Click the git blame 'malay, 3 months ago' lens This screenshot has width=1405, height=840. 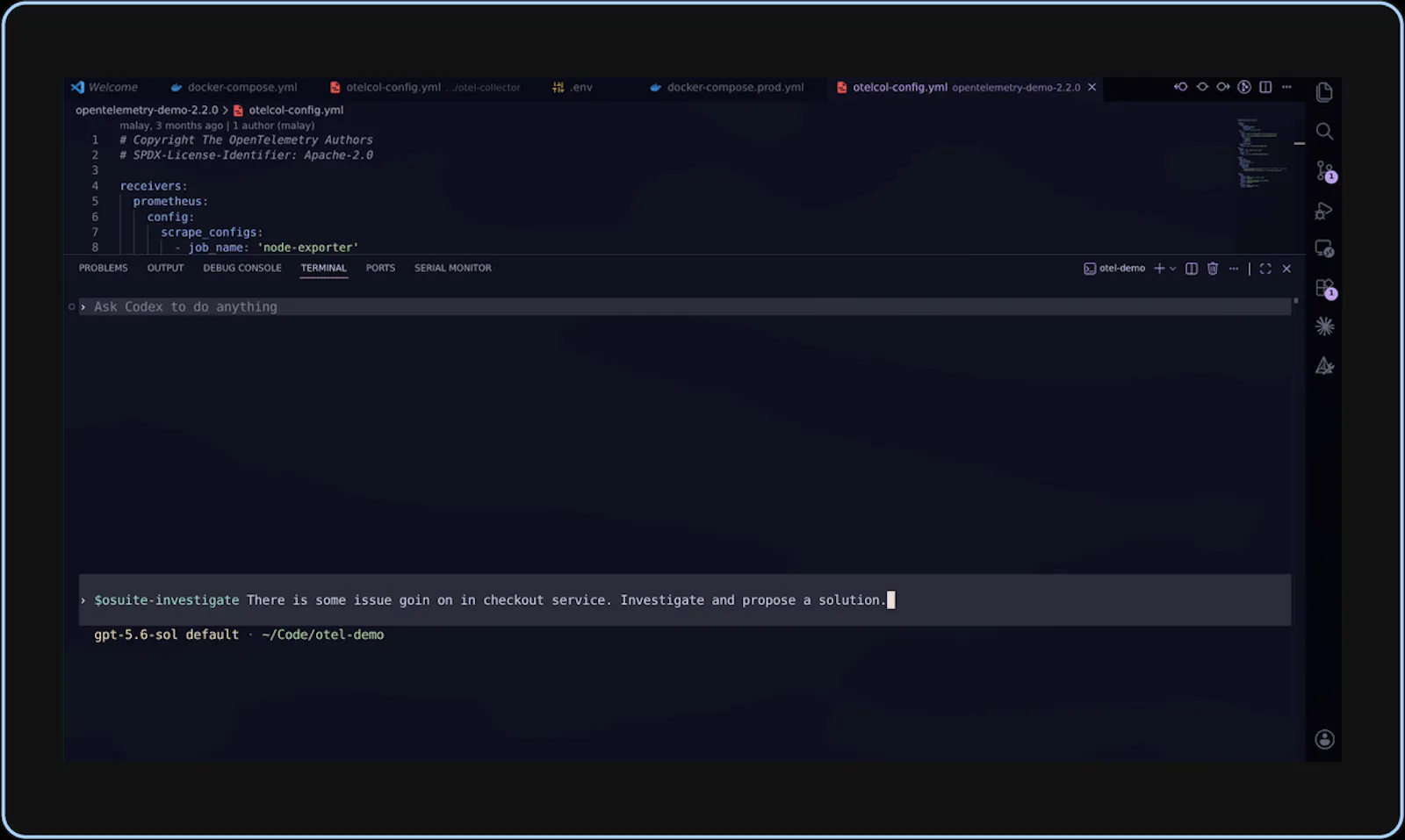tap(171, 126)
